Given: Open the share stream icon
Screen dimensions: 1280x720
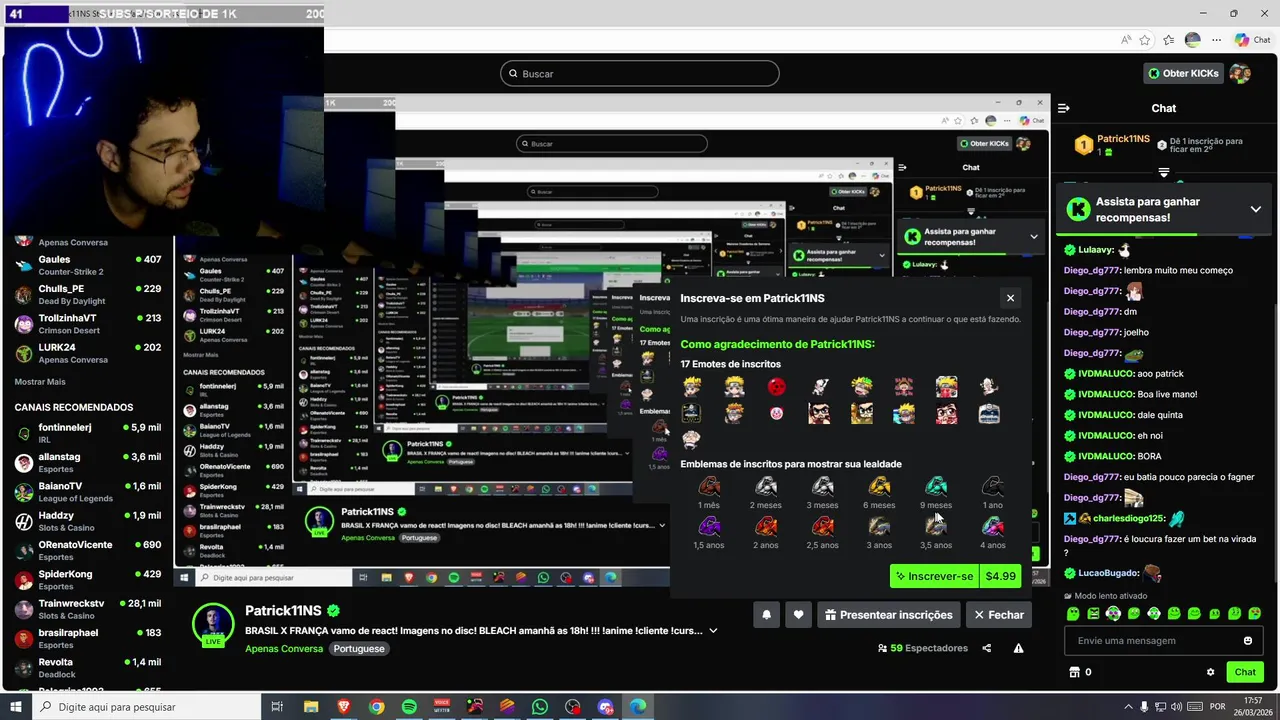Looking at the screenshot, I should pos(987,648).
